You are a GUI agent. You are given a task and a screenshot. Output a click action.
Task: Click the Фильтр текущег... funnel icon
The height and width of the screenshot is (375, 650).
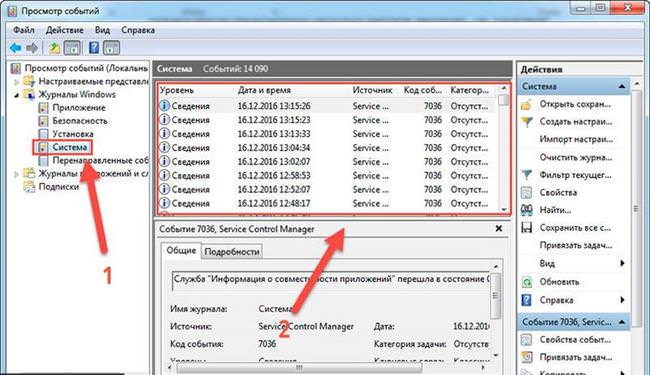coord(526,175)
